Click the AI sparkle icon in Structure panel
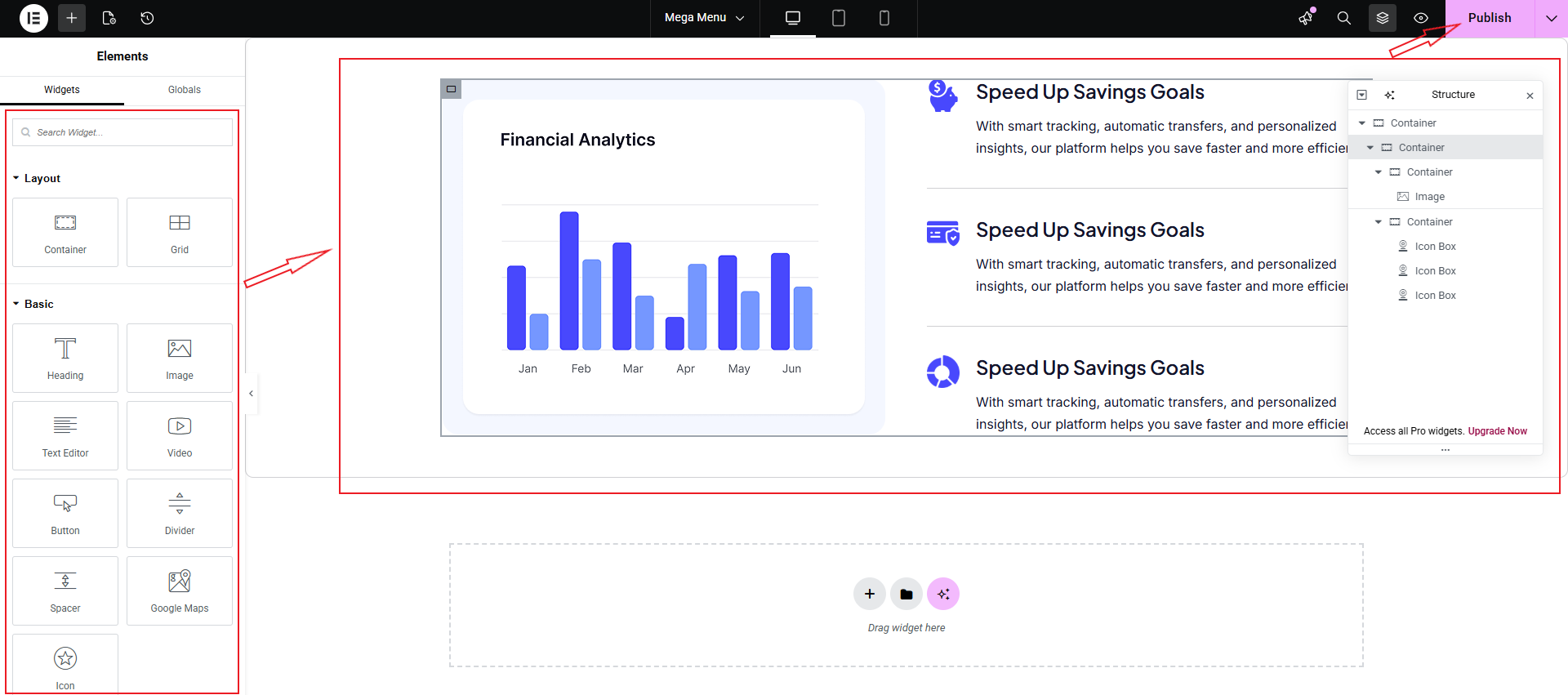Screen dimensions: 1568x695 1390,95
